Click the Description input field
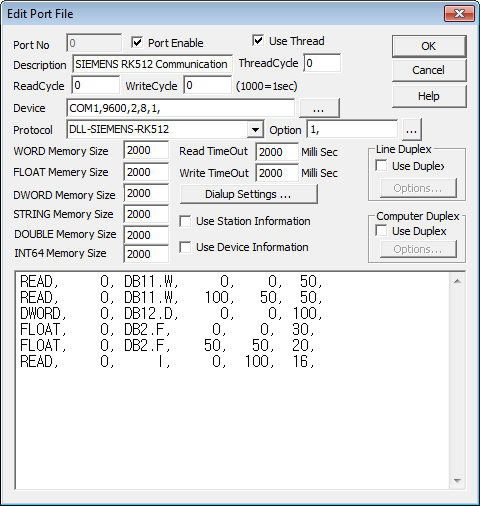Viewport: 480px width, 506px height. [x=152, y=64]
